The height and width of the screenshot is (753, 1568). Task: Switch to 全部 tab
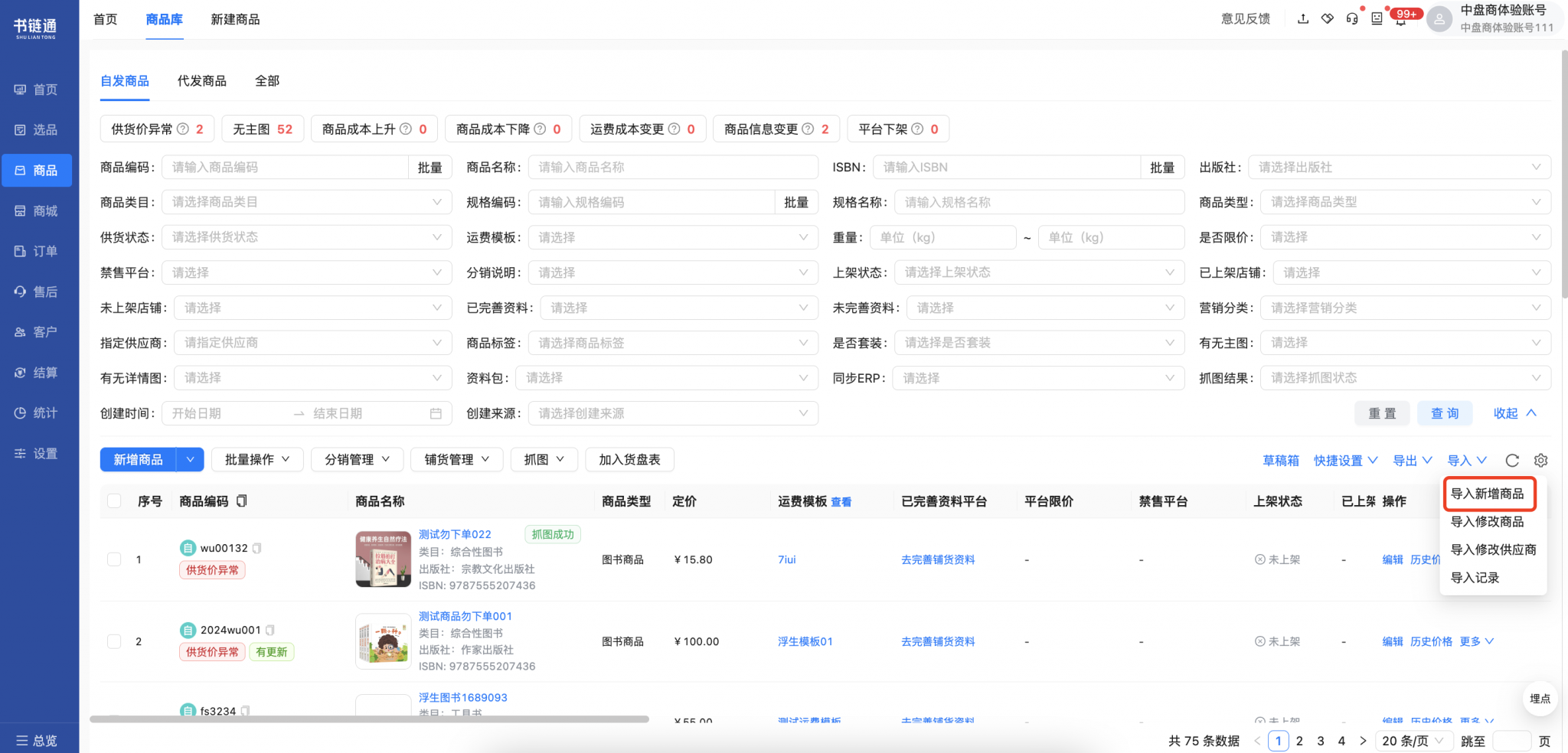point(267,80)
